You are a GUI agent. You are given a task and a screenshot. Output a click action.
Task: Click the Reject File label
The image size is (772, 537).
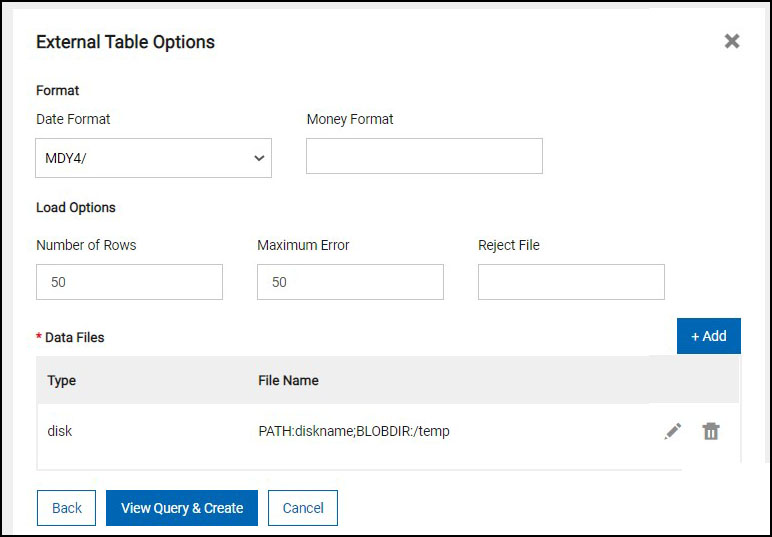(x=509, y=245)
